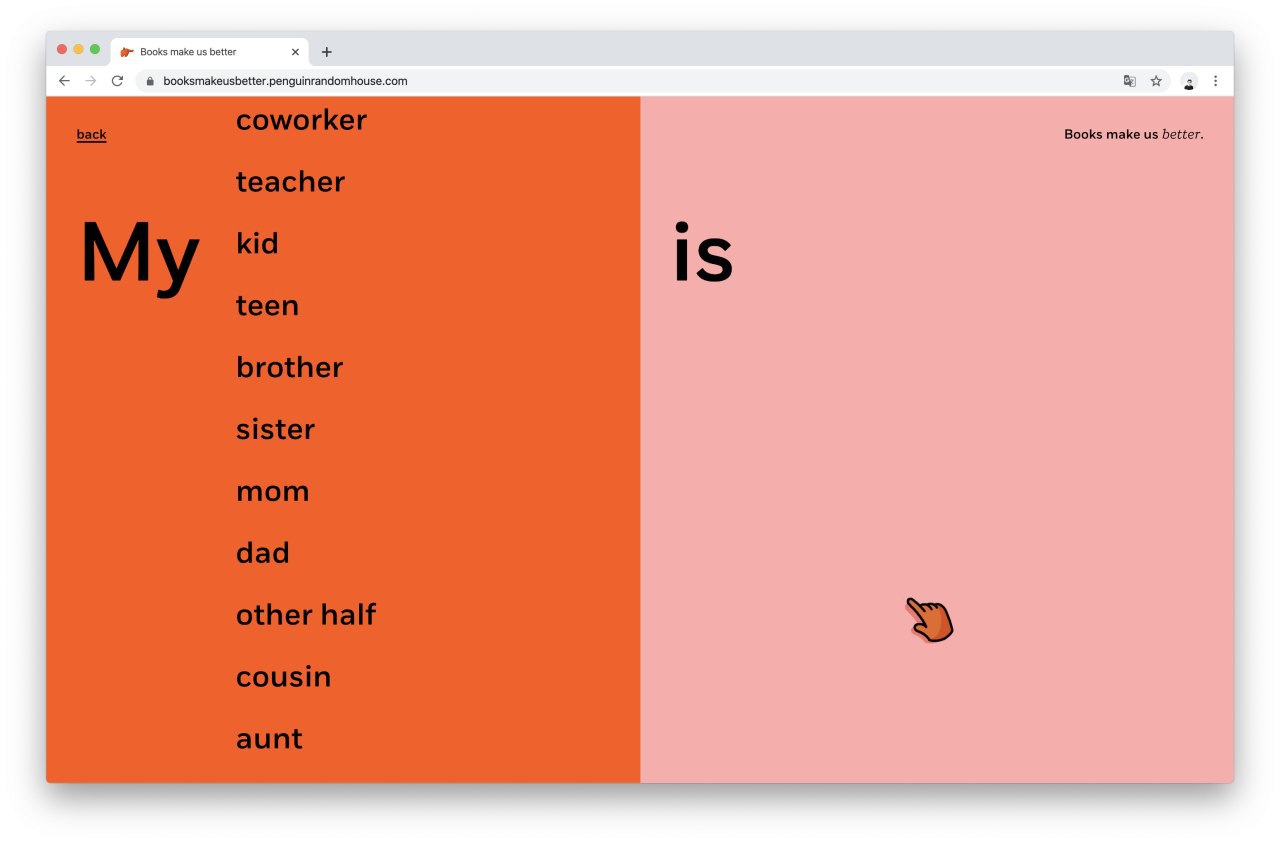1280x844 pixels.
Task: Choose 'teacher' from the list
Action: tap(290, 181)
